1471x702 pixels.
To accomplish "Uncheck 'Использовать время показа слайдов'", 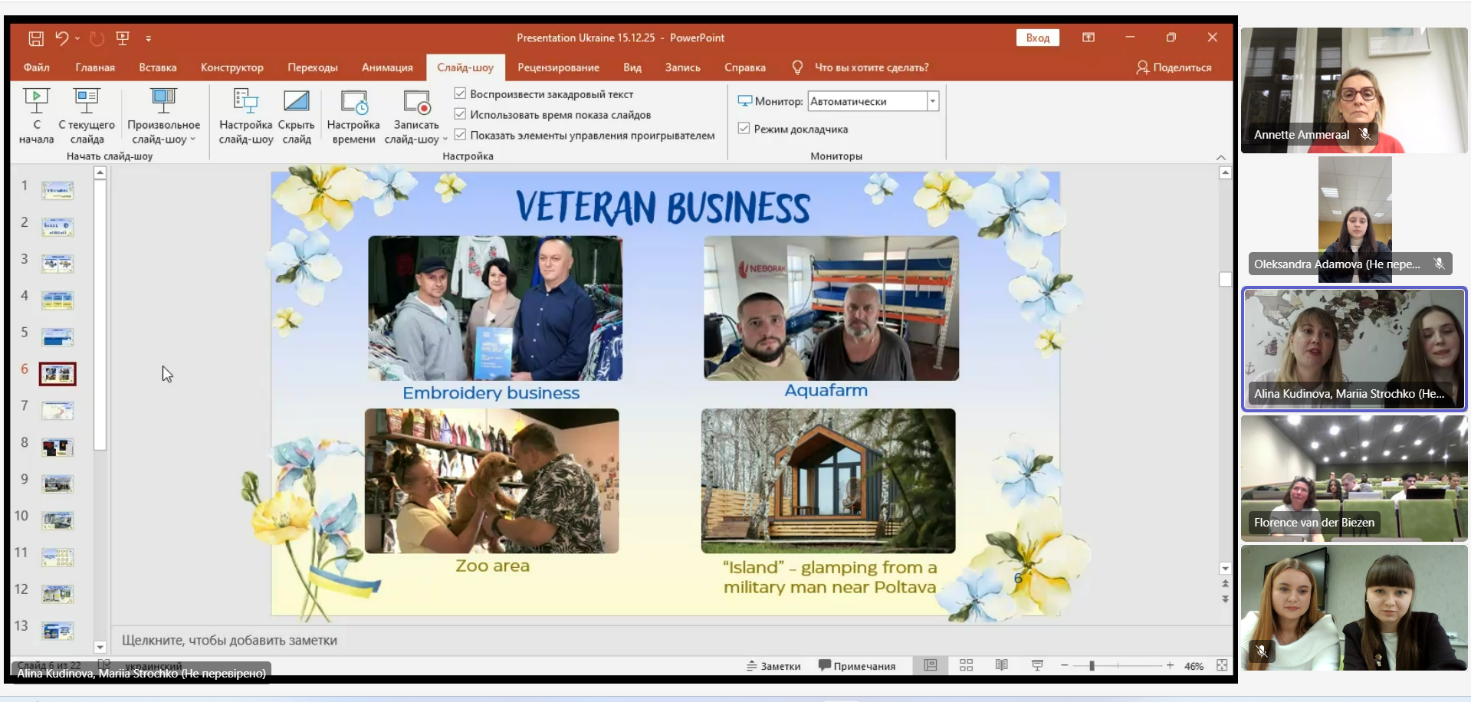I will [461, 114].
